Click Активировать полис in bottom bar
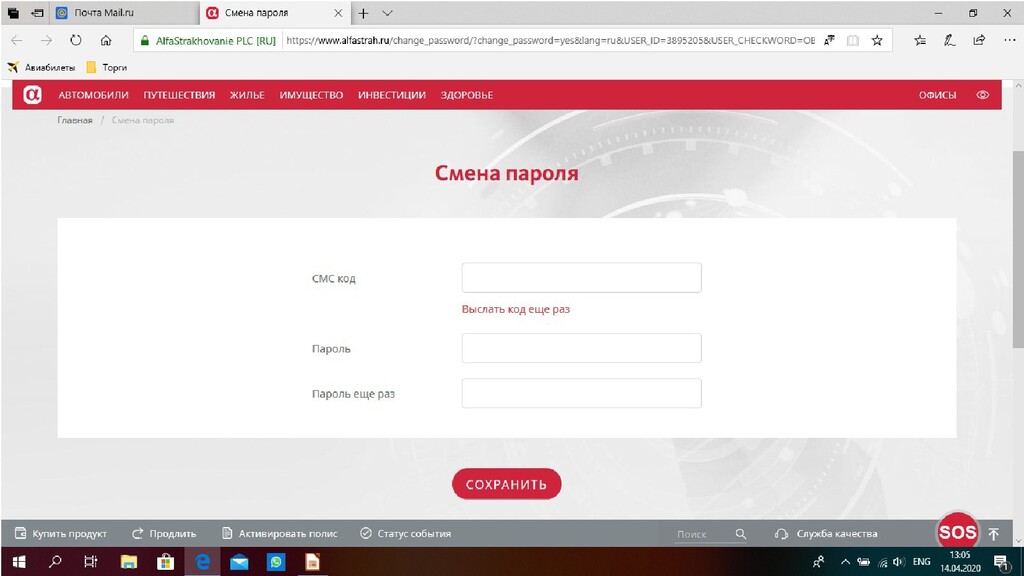 [x=280, y=534]
